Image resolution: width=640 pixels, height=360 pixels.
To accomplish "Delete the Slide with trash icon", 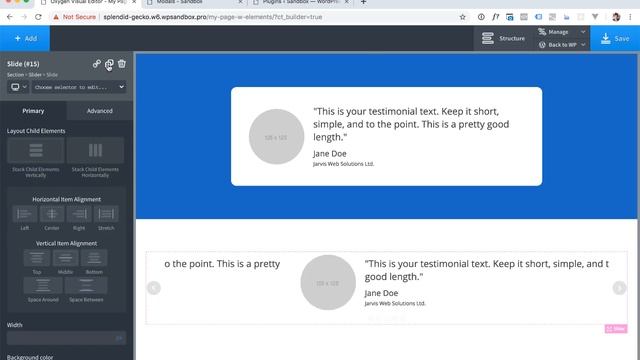I will (x=122, y=64).
